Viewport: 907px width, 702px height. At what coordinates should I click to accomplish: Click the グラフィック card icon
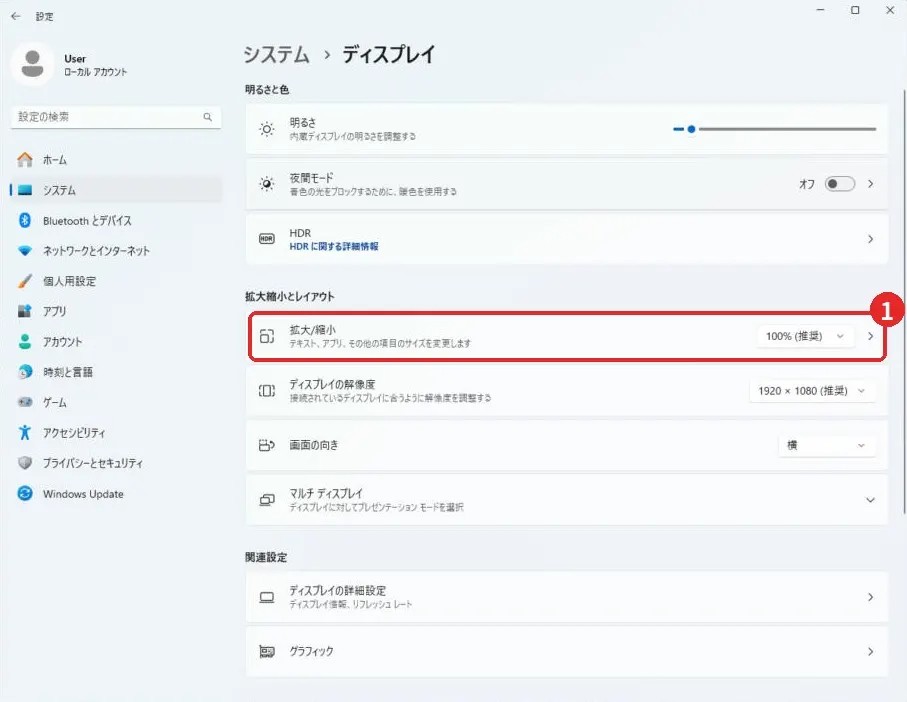pos(267,652)
